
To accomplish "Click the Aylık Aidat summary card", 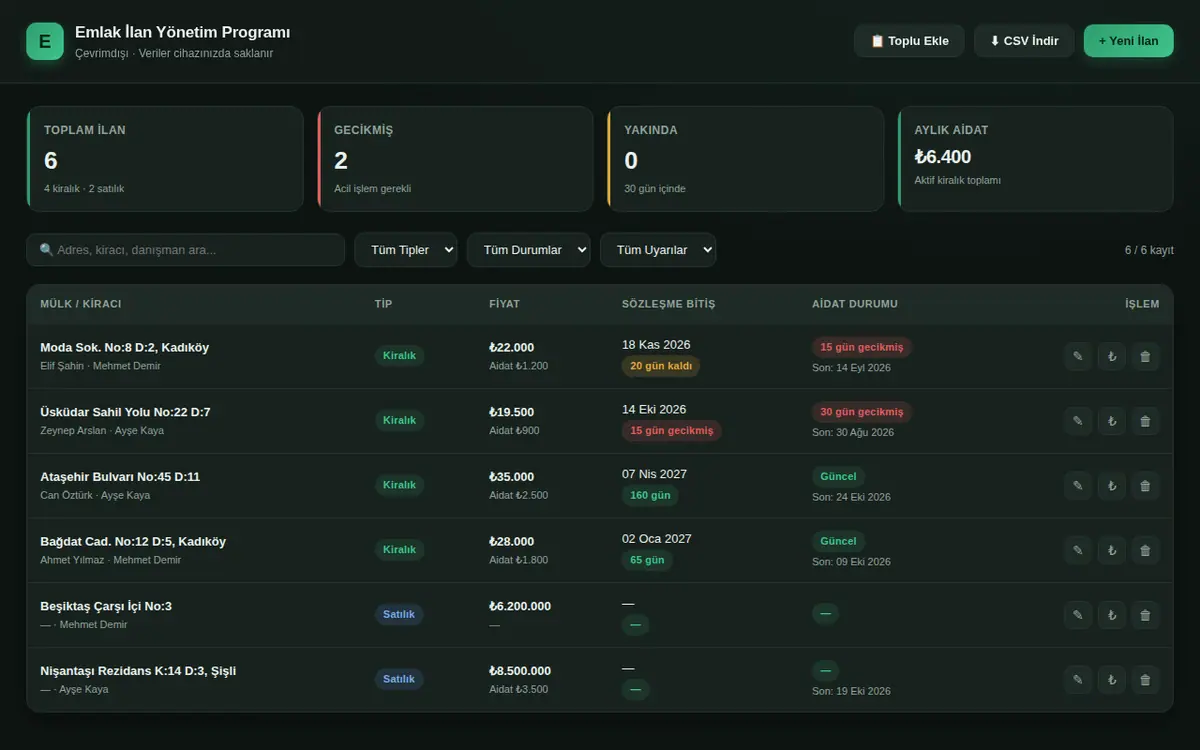I will [1036, 159].
